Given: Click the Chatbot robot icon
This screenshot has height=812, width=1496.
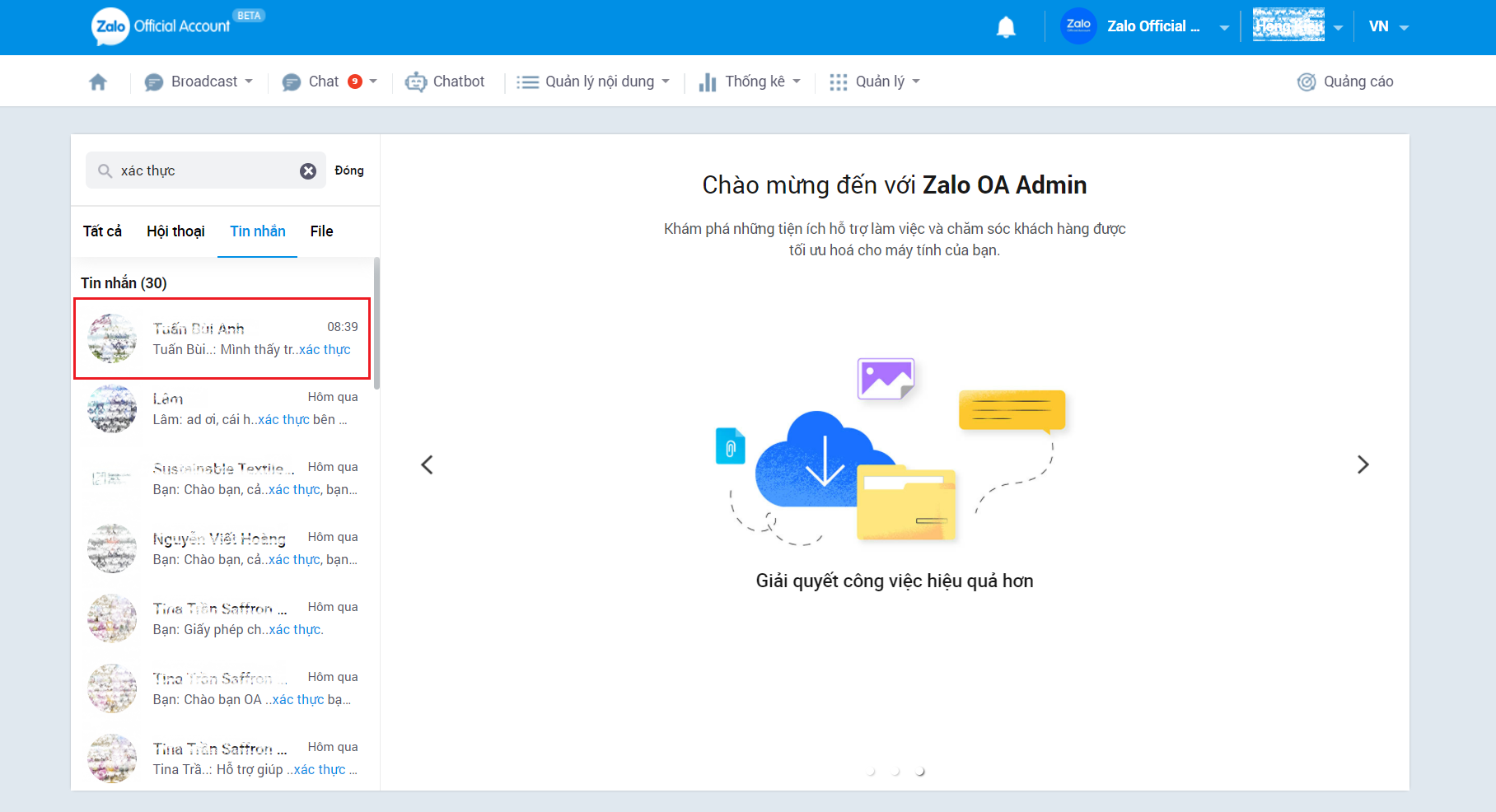Looking at the screenshot, I should coord(416,82).
